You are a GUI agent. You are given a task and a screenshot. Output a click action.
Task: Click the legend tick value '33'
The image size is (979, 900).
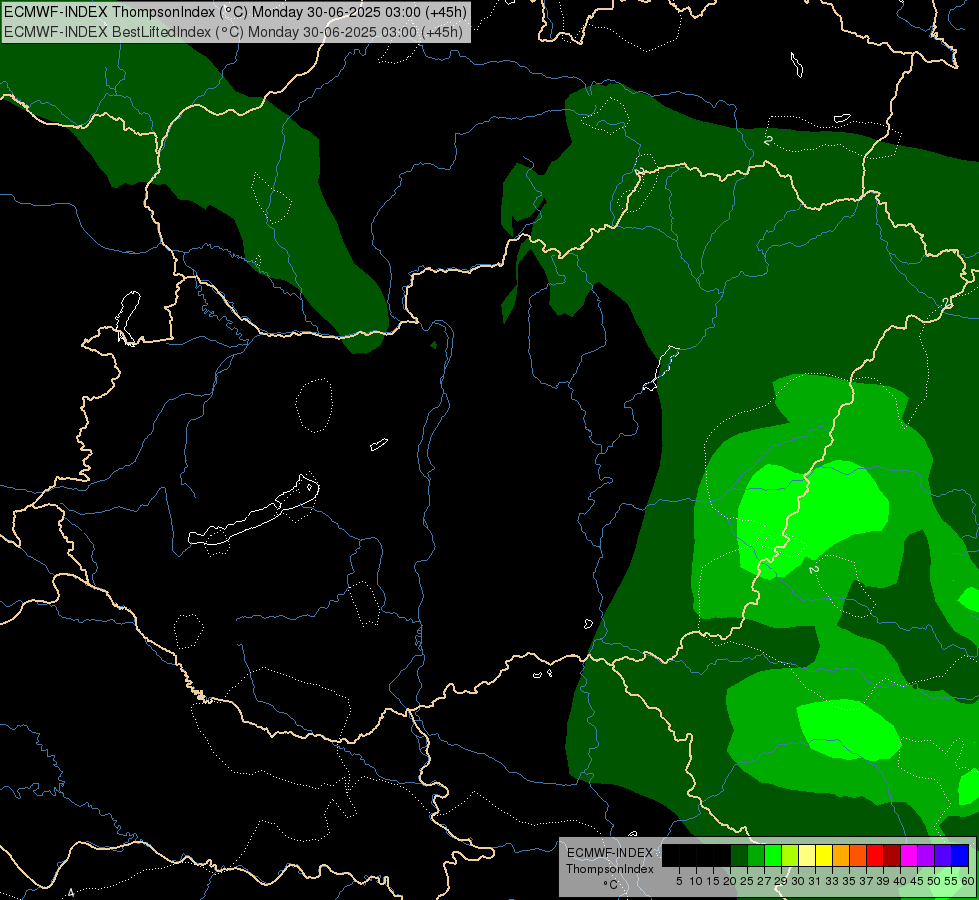pos(832,881)
